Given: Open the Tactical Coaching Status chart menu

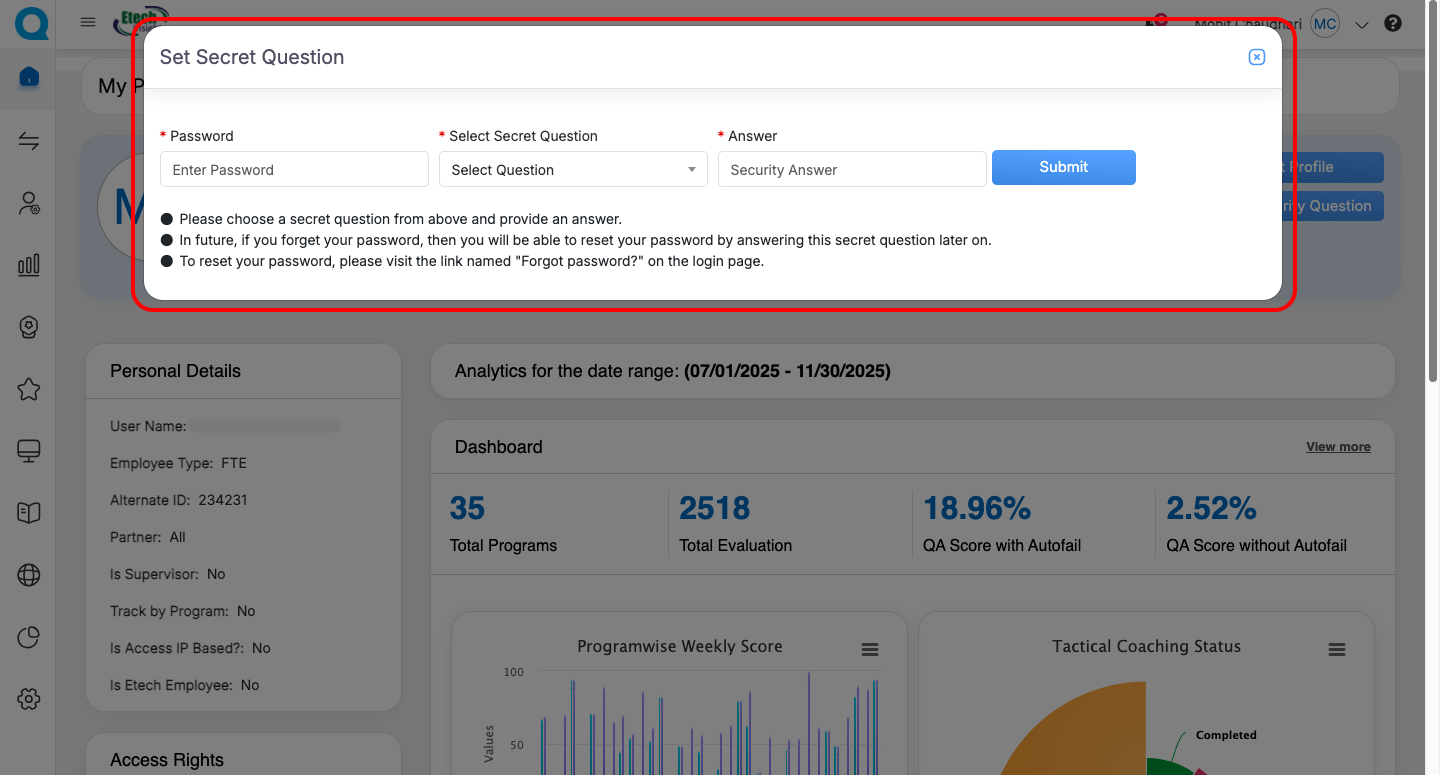Looking at the screenshot, I should click(x=1337, y=650).
